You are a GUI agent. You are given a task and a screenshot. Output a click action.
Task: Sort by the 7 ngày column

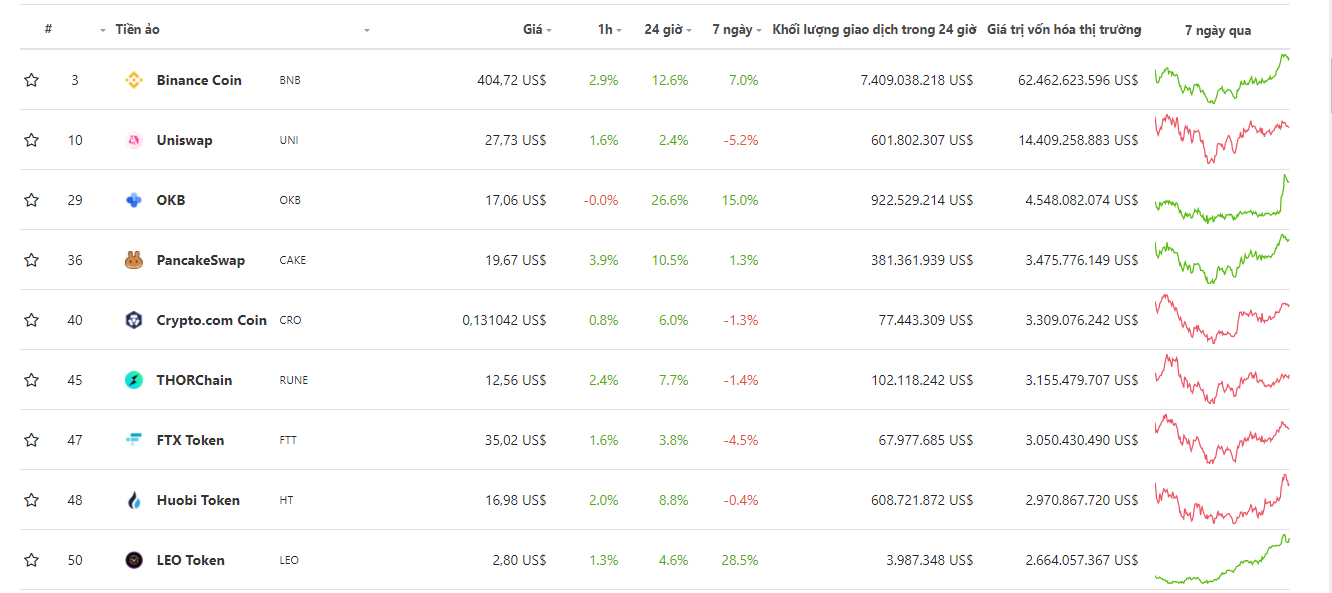click(x=737, y=30)
